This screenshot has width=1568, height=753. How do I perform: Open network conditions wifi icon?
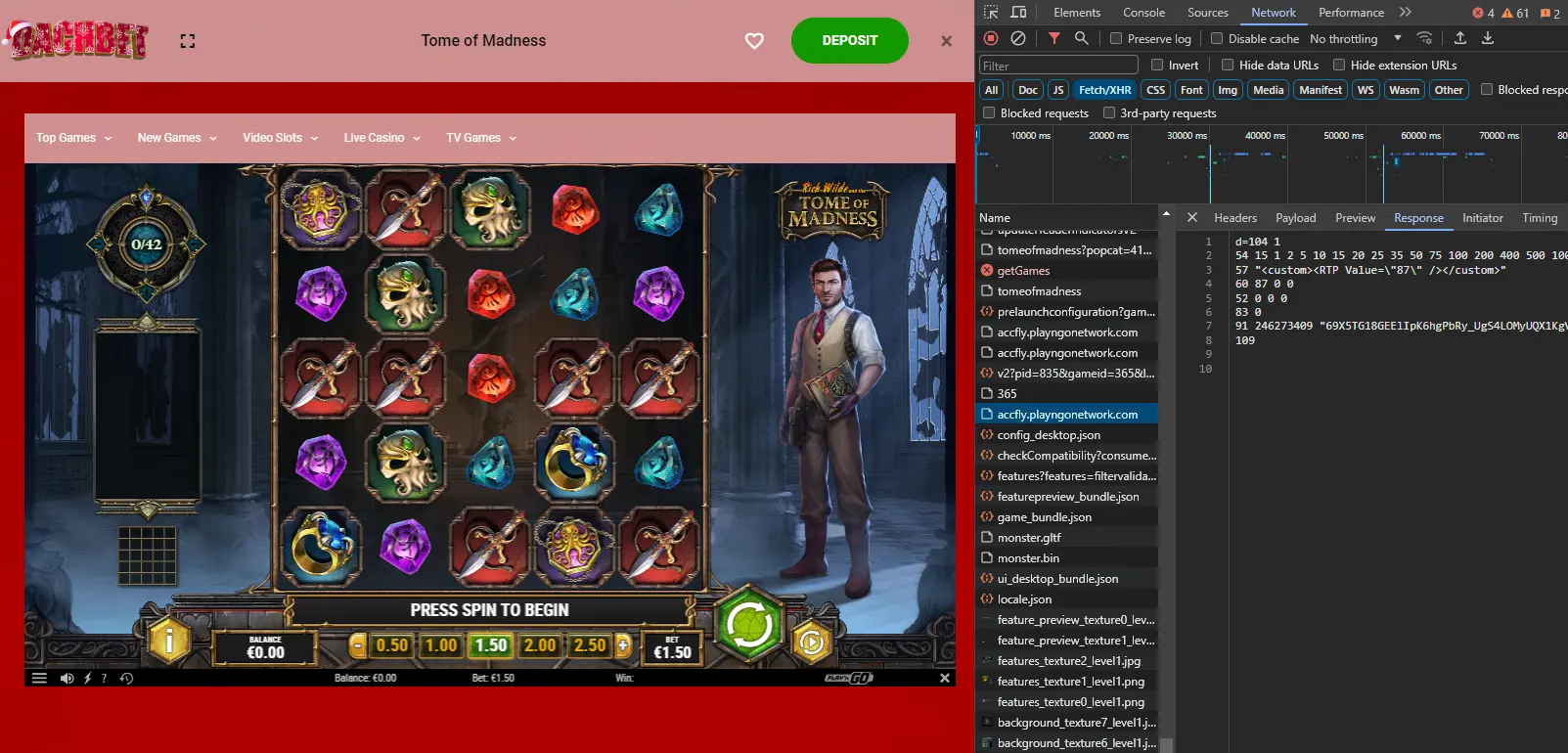(1424, 38)
